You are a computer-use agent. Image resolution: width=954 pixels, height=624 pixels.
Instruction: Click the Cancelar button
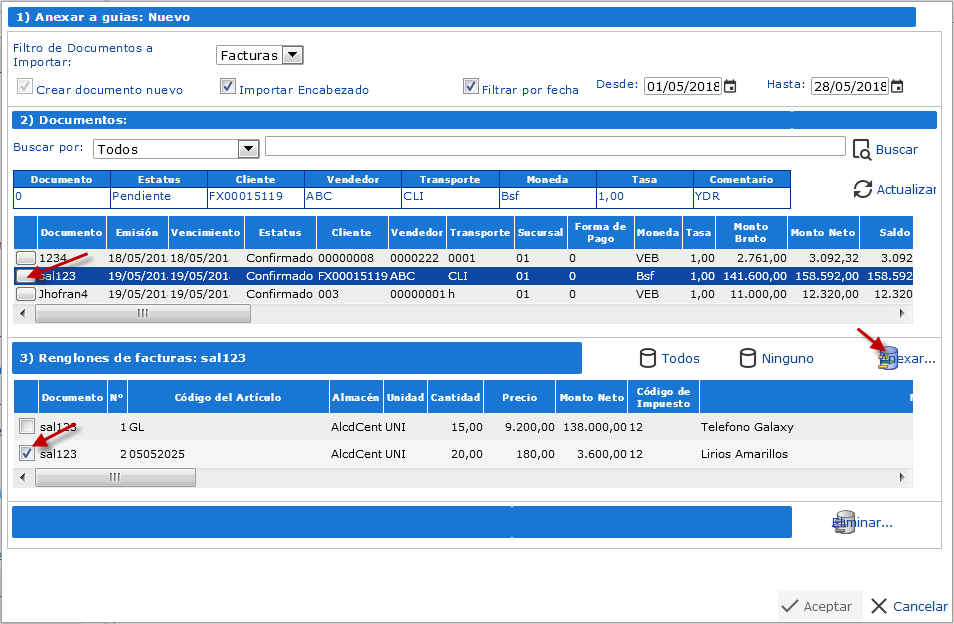click(908, 606)
